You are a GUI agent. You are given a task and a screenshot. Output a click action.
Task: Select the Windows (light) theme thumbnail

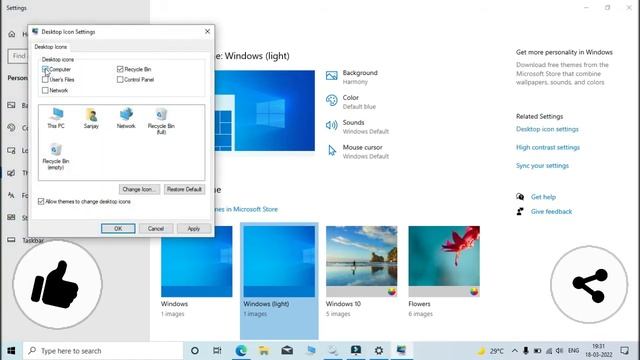279,261
